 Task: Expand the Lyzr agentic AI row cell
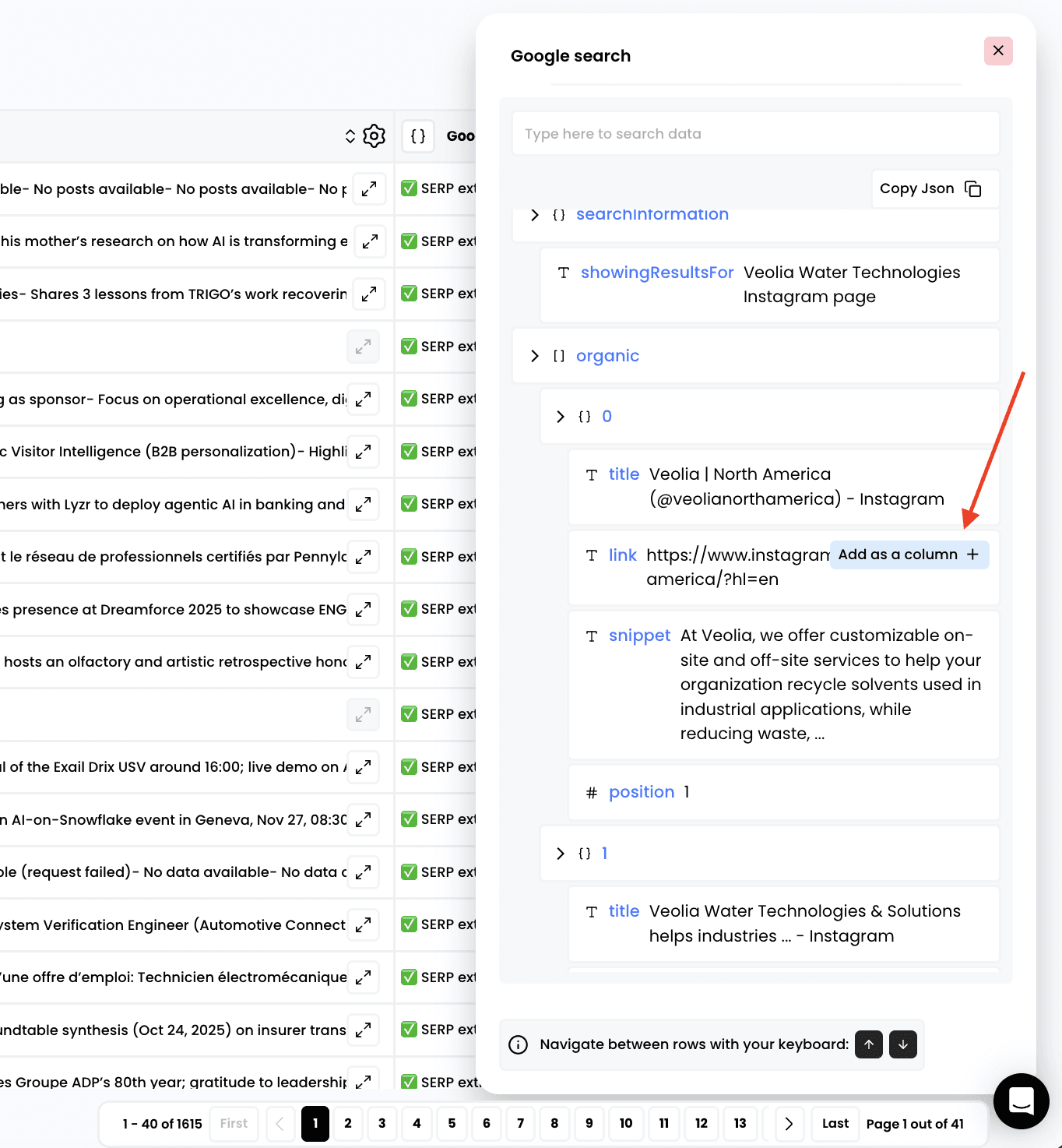point(363,505)
